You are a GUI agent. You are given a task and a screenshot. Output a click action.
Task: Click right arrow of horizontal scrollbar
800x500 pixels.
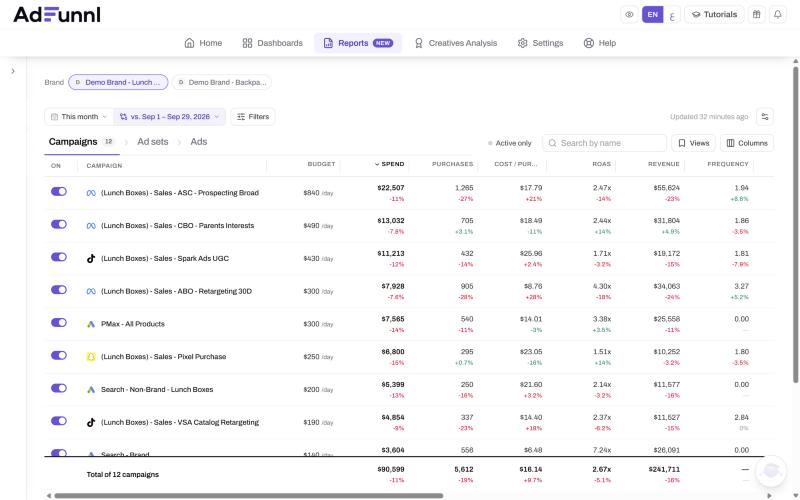769,495
